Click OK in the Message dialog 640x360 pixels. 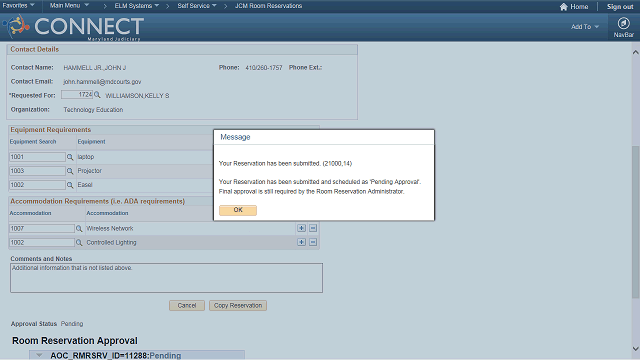[238, 210]
